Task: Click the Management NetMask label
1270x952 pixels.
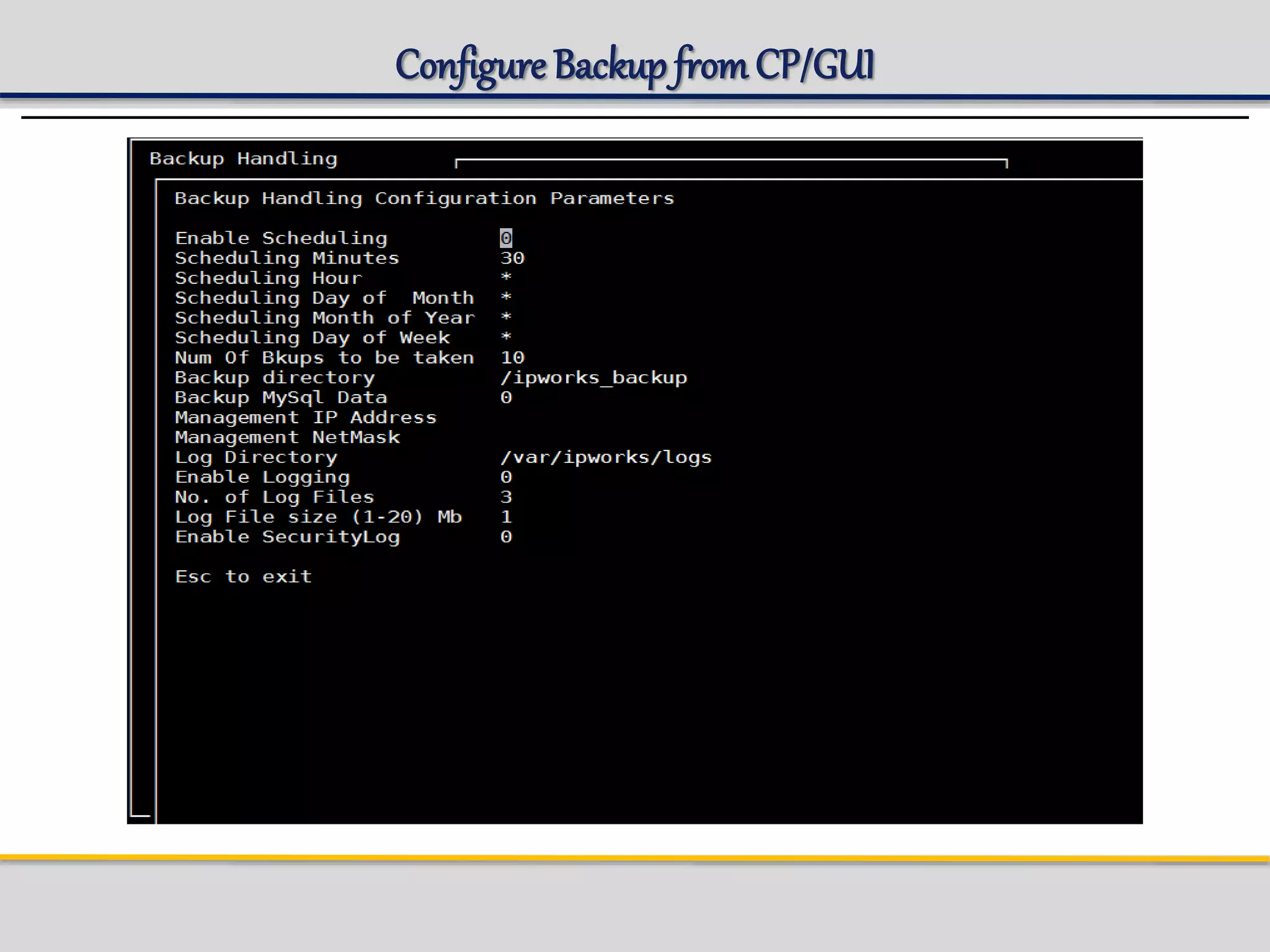Action: coord(287,438)
